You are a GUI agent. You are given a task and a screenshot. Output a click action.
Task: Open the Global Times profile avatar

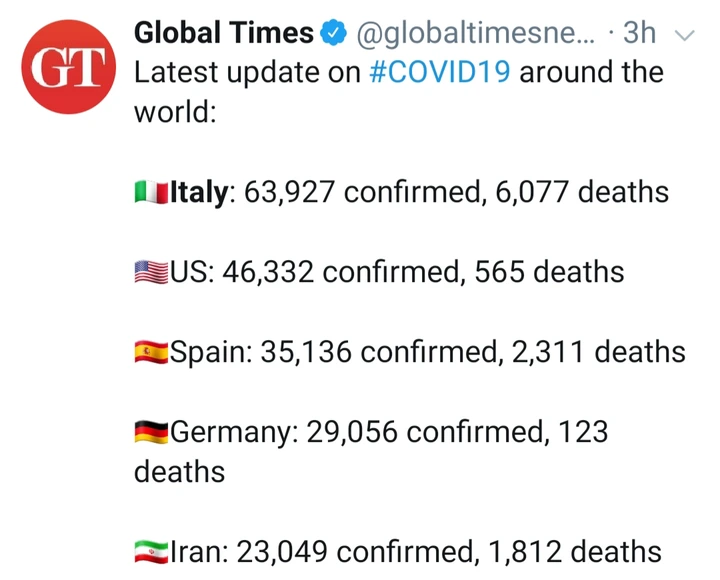(x=68, y=67)
